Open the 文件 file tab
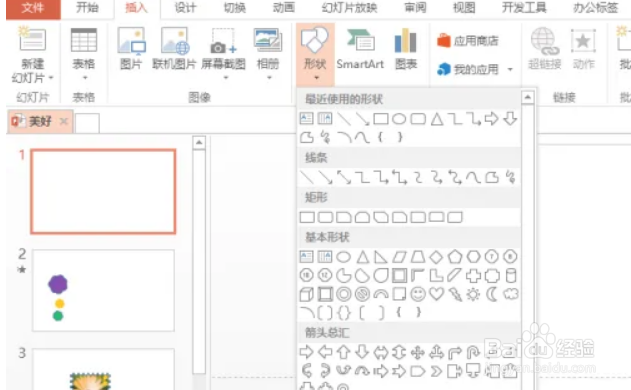This screenshot has width=631, height=390. pos(33,8)
